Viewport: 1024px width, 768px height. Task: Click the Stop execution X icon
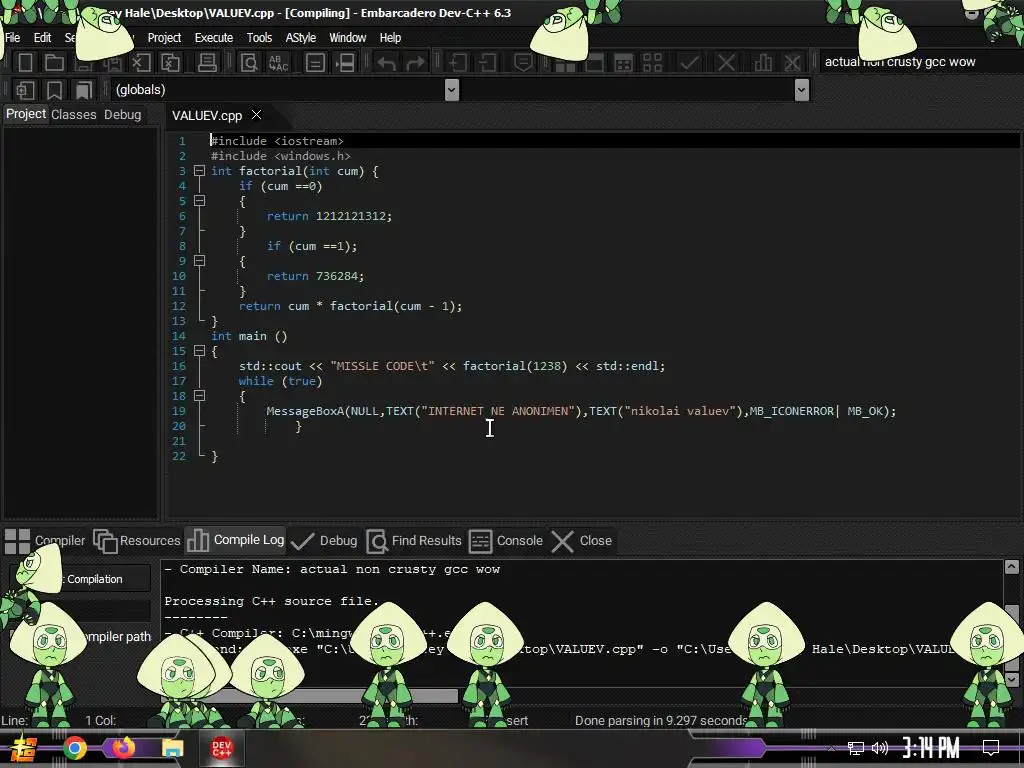(x=726, y=63)
